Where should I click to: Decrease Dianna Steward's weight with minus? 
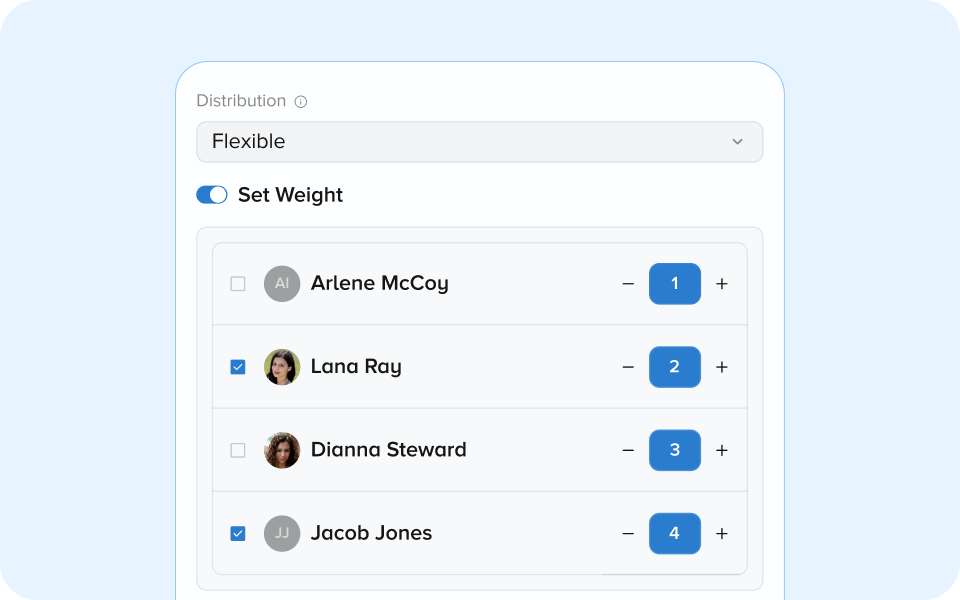[628, 451]
